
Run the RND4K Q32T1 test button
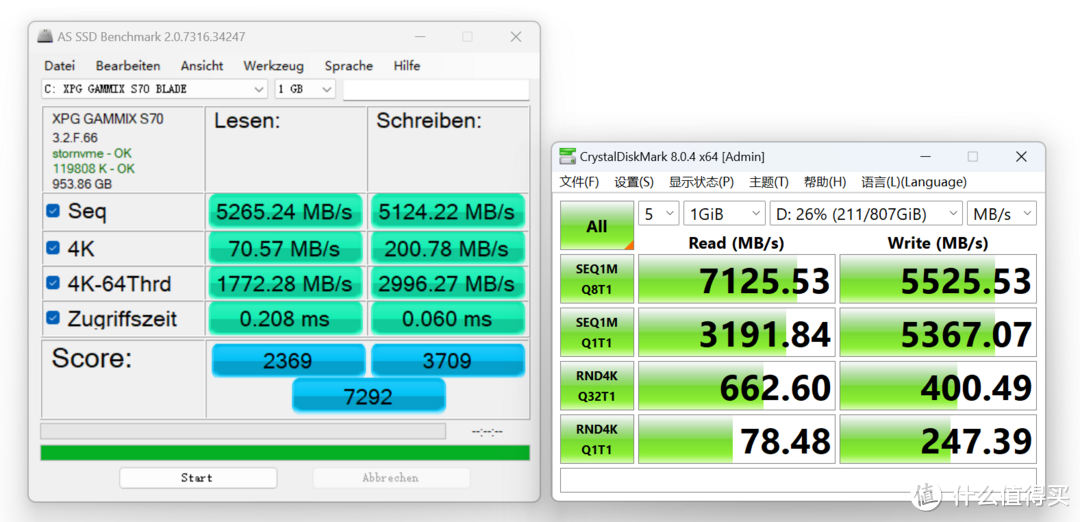tap(596, 385)
